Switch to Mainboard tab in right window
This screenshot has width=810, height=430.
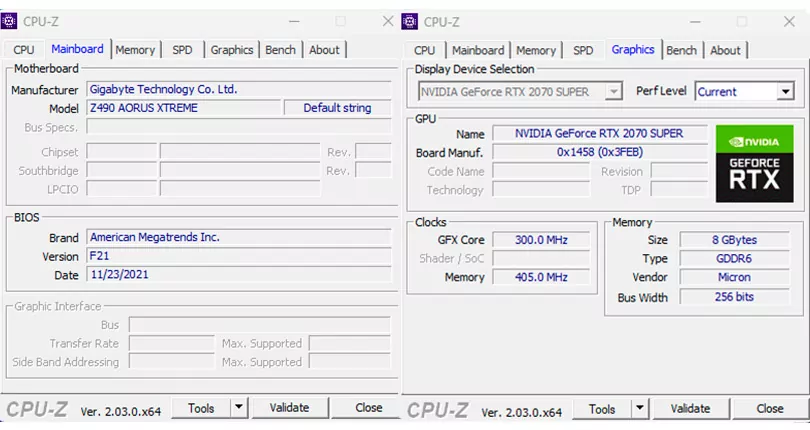pos(478,50)
